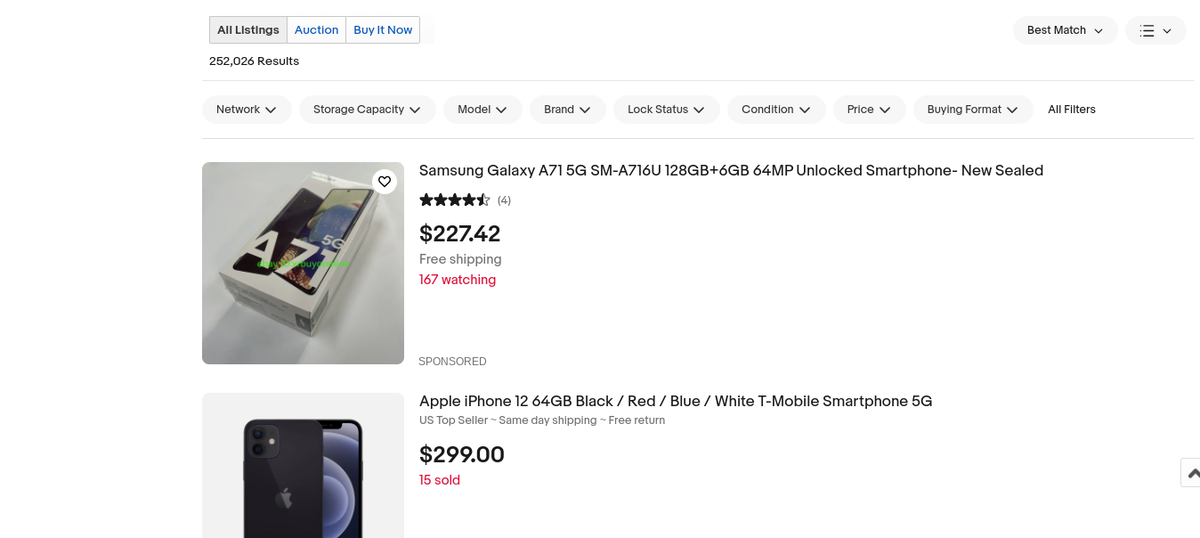Expand the Network filter
Screen dimensions: 1200x538
[x=246, y=109]
